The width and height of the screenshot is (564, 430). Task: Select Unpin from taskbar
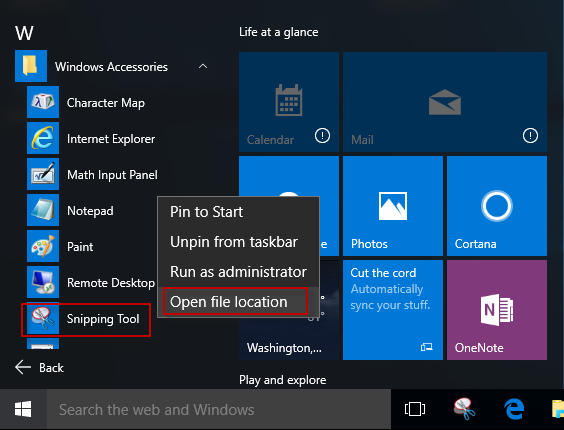238,242
